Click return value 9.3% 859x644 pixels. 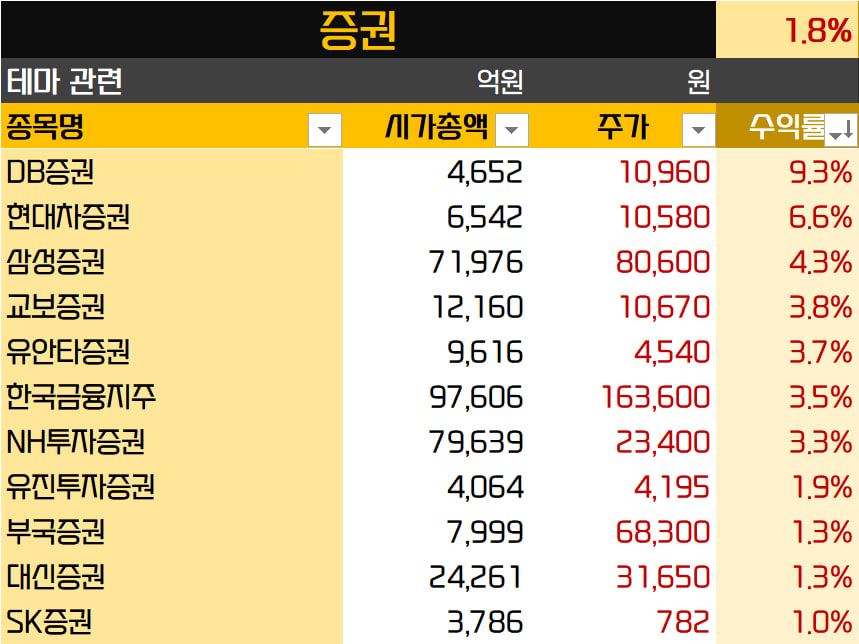(820, 172)
